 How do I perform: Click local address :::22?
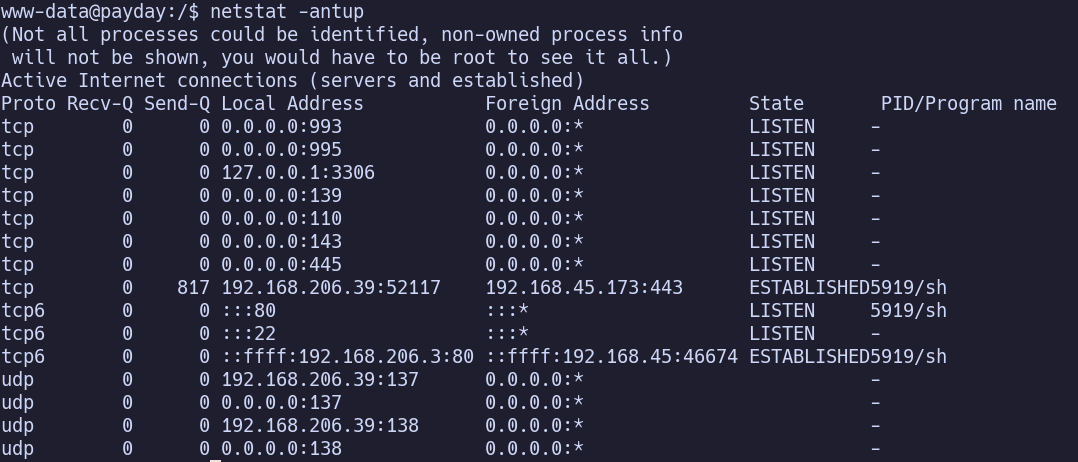(248, 333)
